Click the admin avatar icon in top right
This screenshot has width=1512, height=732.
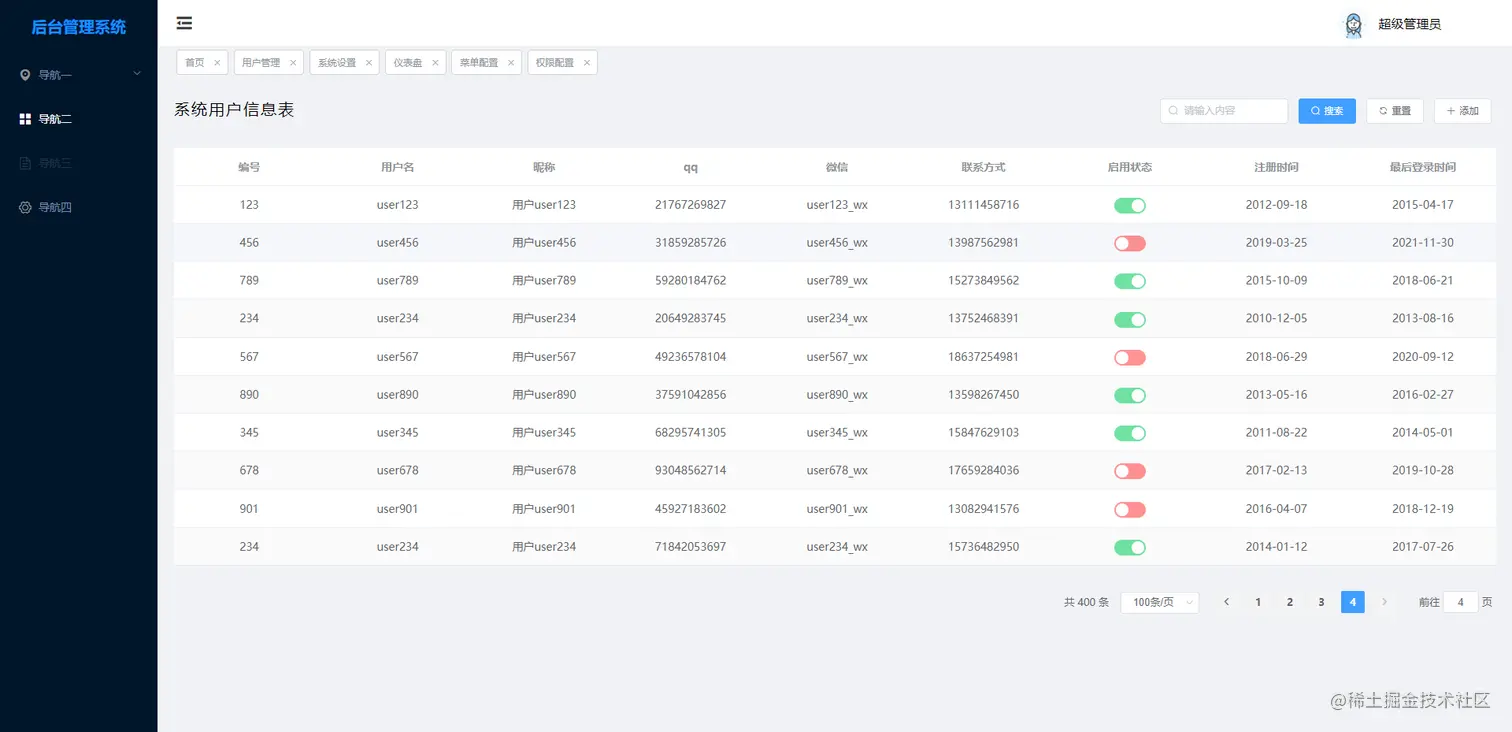pyautogui.click(x=1352, y=24)
